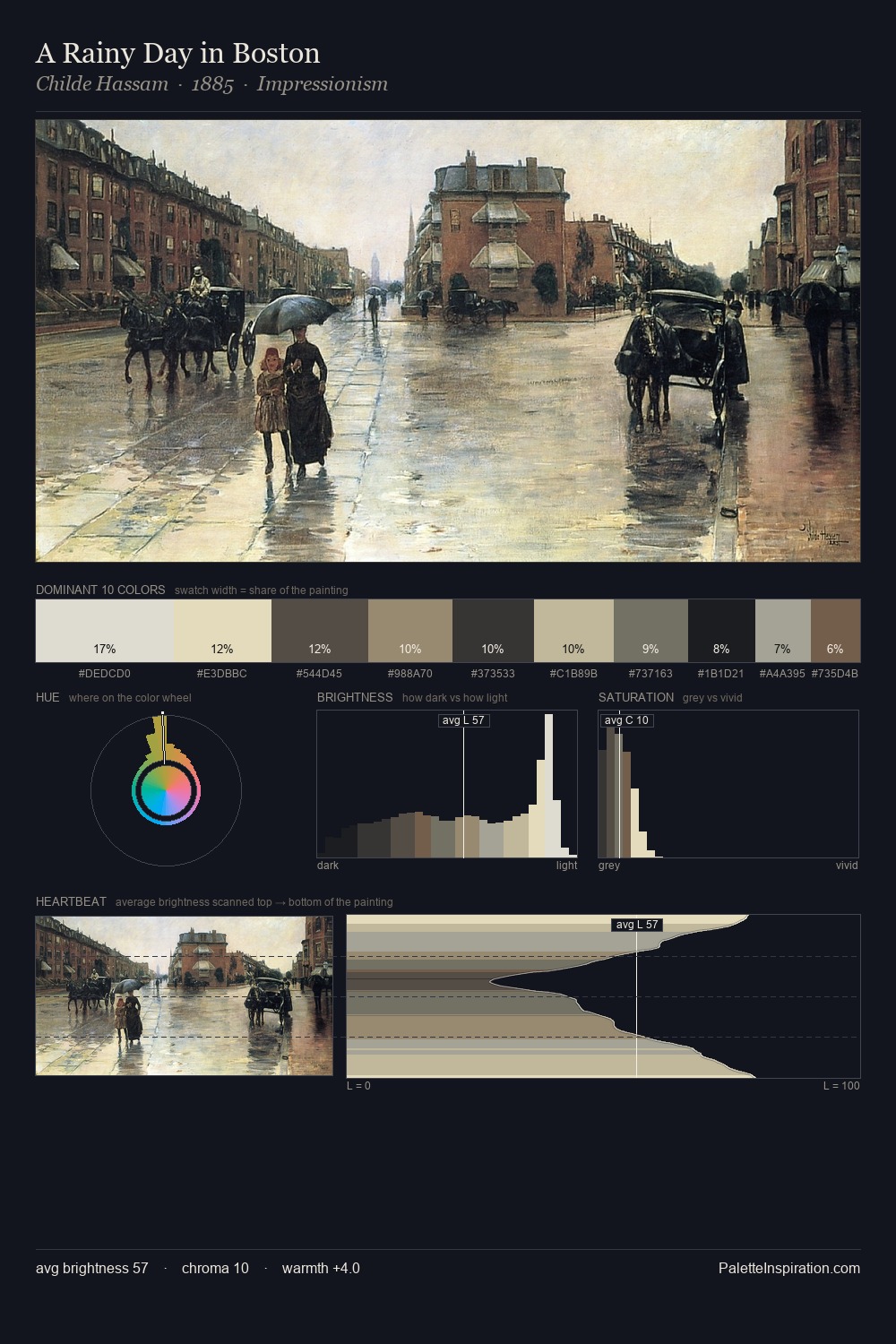Image resolution: width=896 pixels, height=1344 pixels.
Task: Click the 'SATURATION' section heading
Action: [x=636, y=697]
